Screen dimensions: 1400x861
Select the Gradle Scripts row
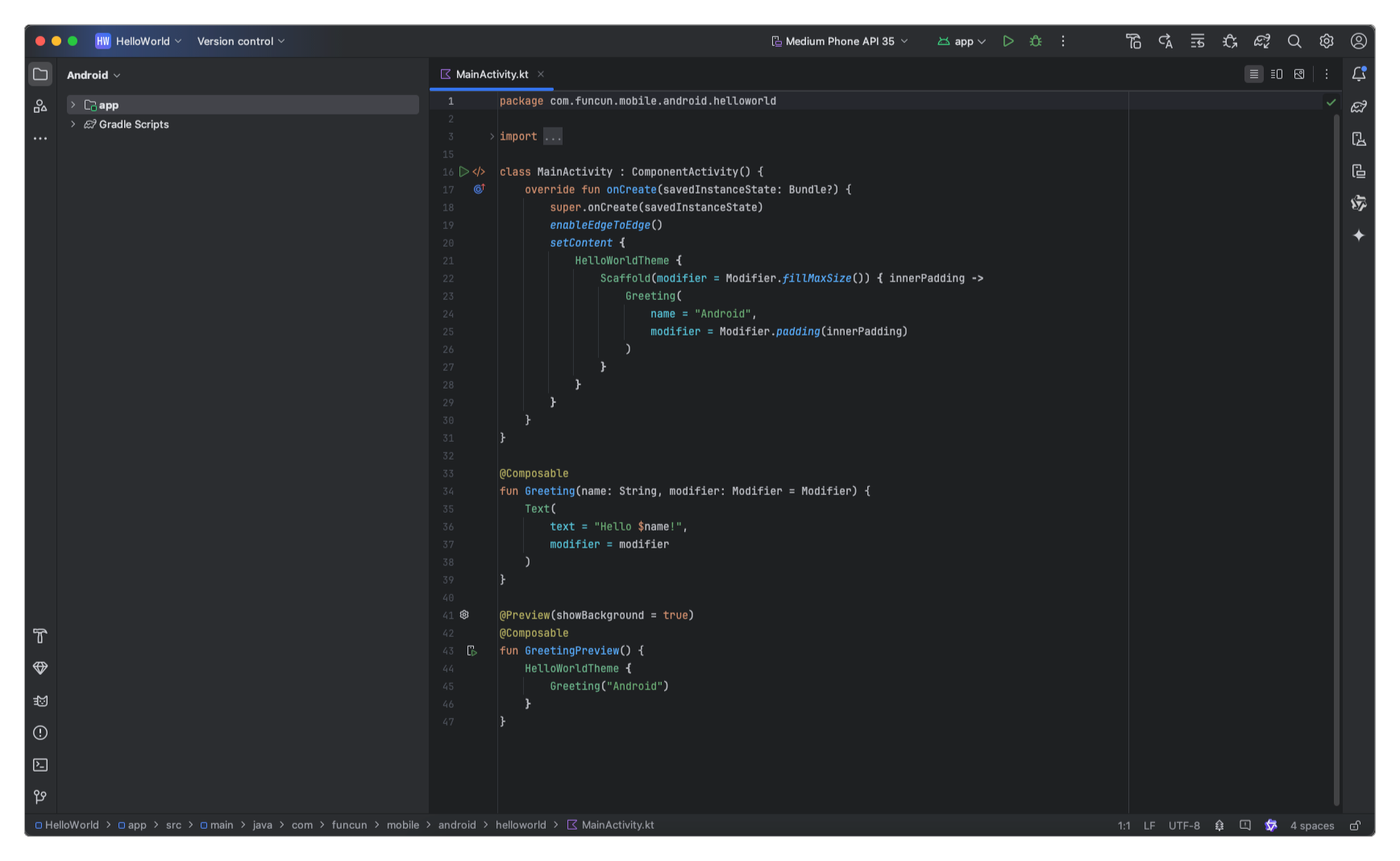(x=243, y=124)
